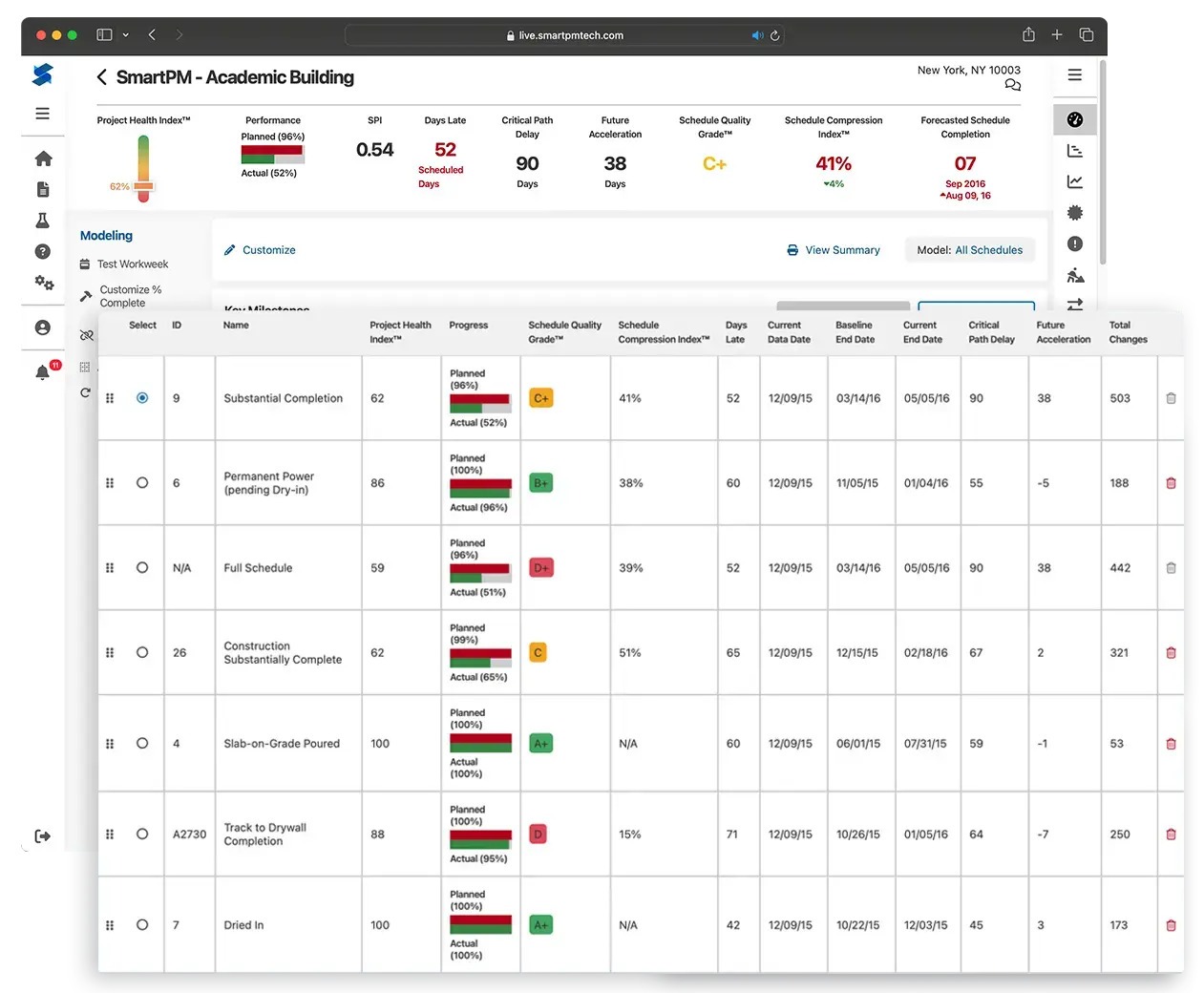This screenshot has width=1204, height=993.
Task: Select the Full Schedule radio button
Action: (142, 568)
